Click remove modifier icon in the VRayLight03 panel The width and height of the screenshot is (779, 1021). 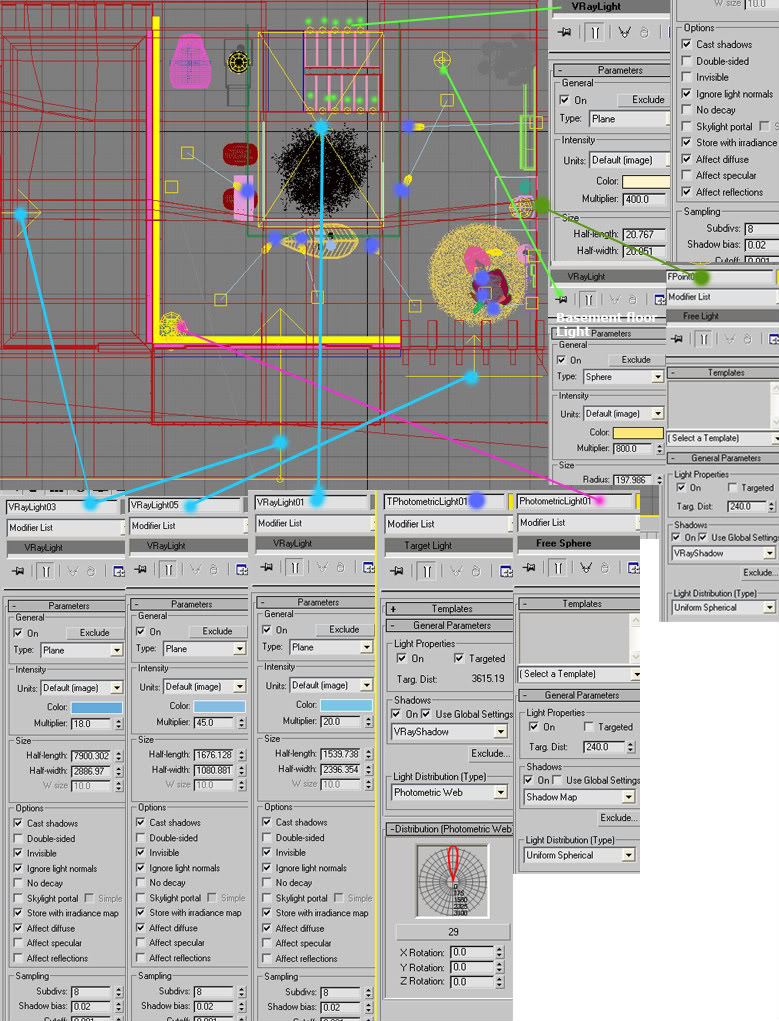click(91, 571)
